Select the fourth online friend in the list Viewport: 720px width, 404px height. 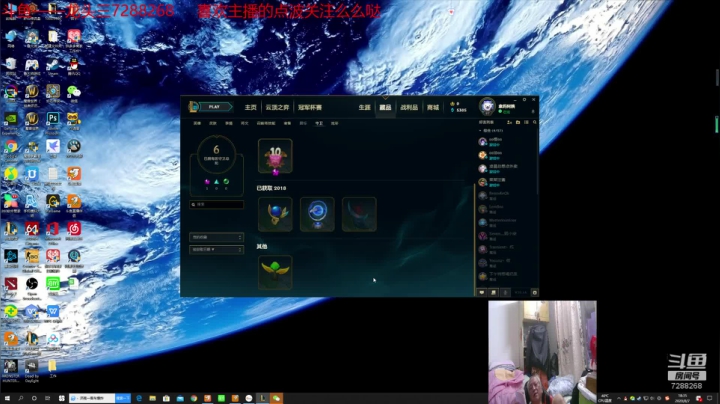(505, 182)
